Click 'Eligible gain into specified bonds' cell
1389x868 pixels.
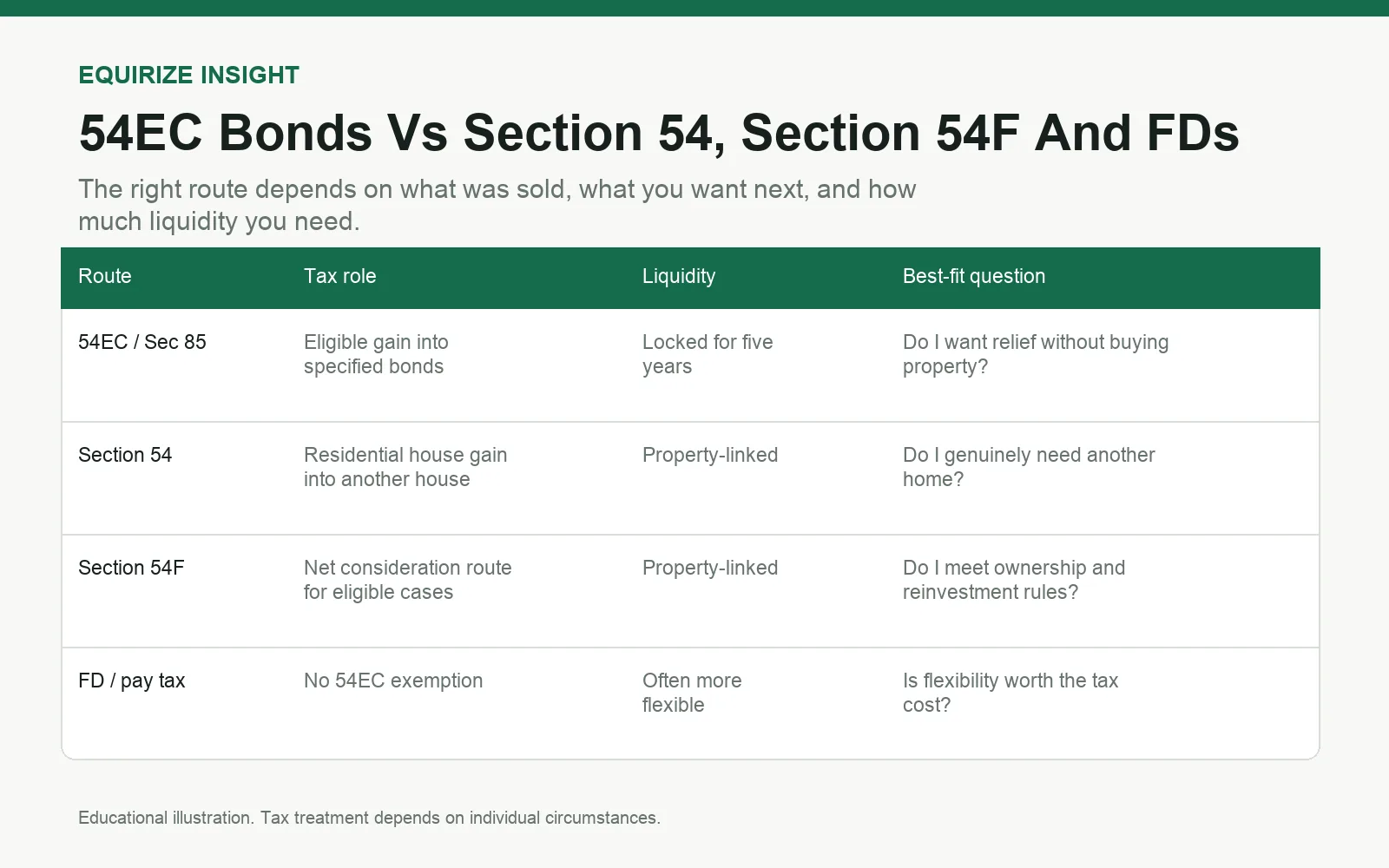[376, 354]
